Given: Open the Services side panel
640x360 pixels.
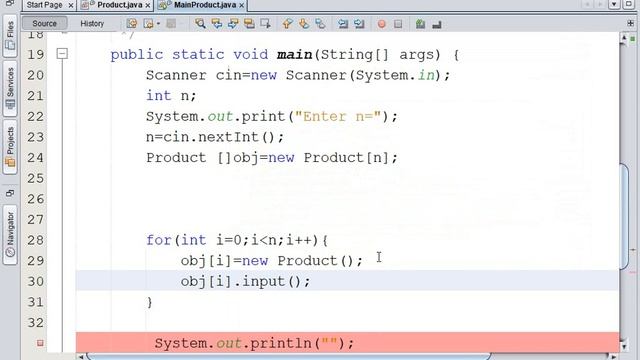Looking at the screenshot, I should 10,88.
